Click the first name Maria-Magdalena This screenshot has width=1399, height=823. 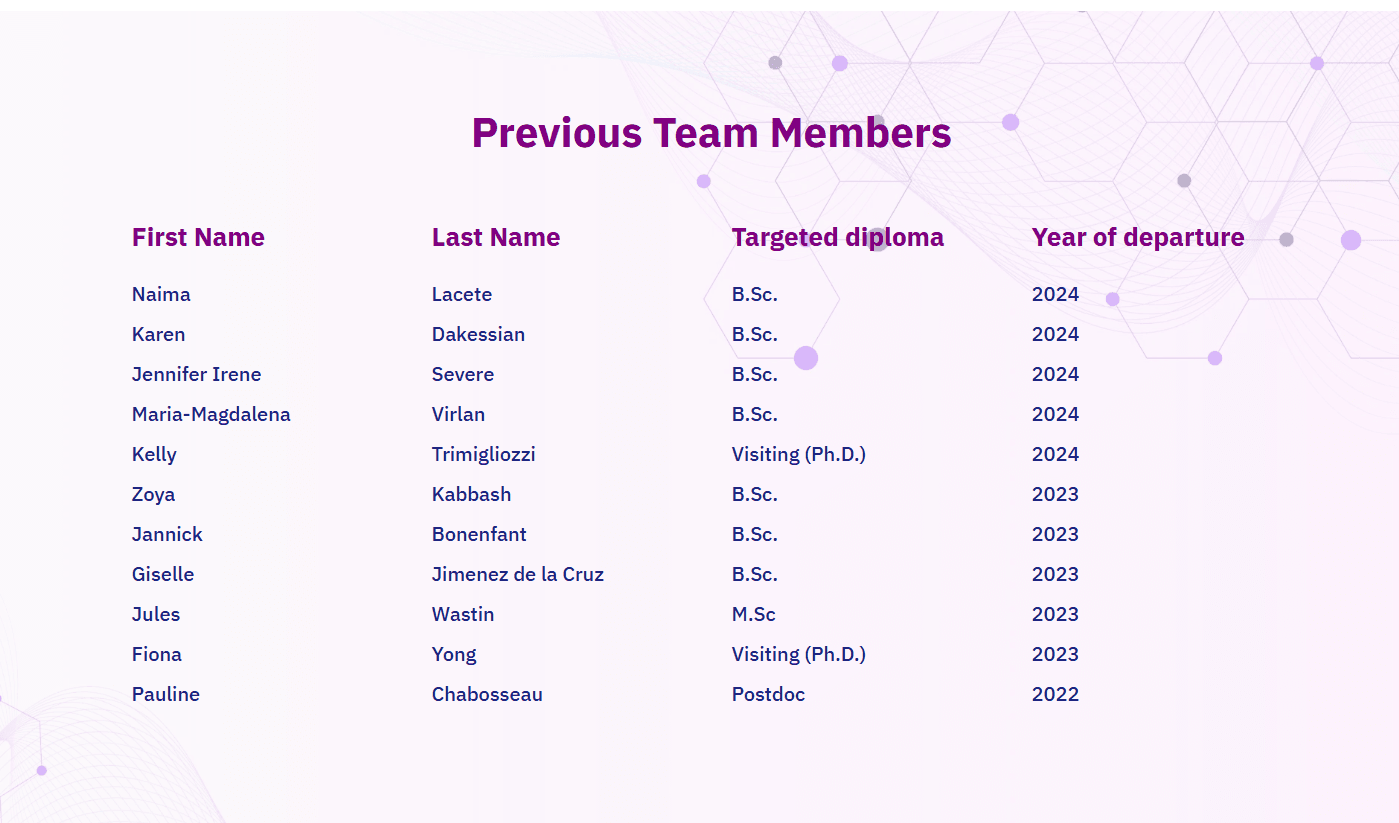click(x=211, y=414)
